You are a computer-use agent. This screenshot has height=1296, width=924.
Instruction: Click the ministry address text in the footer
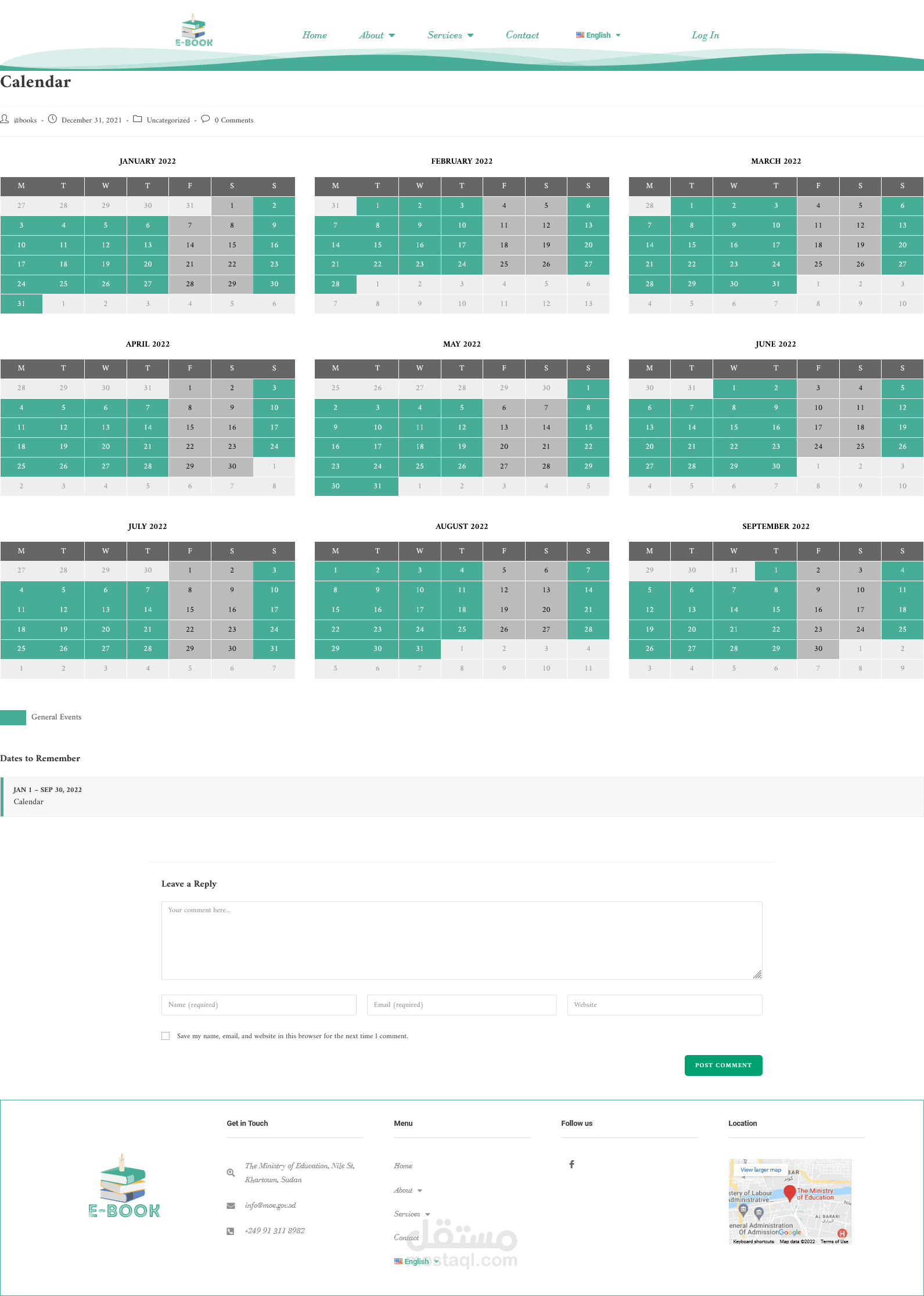point(300,1173)
